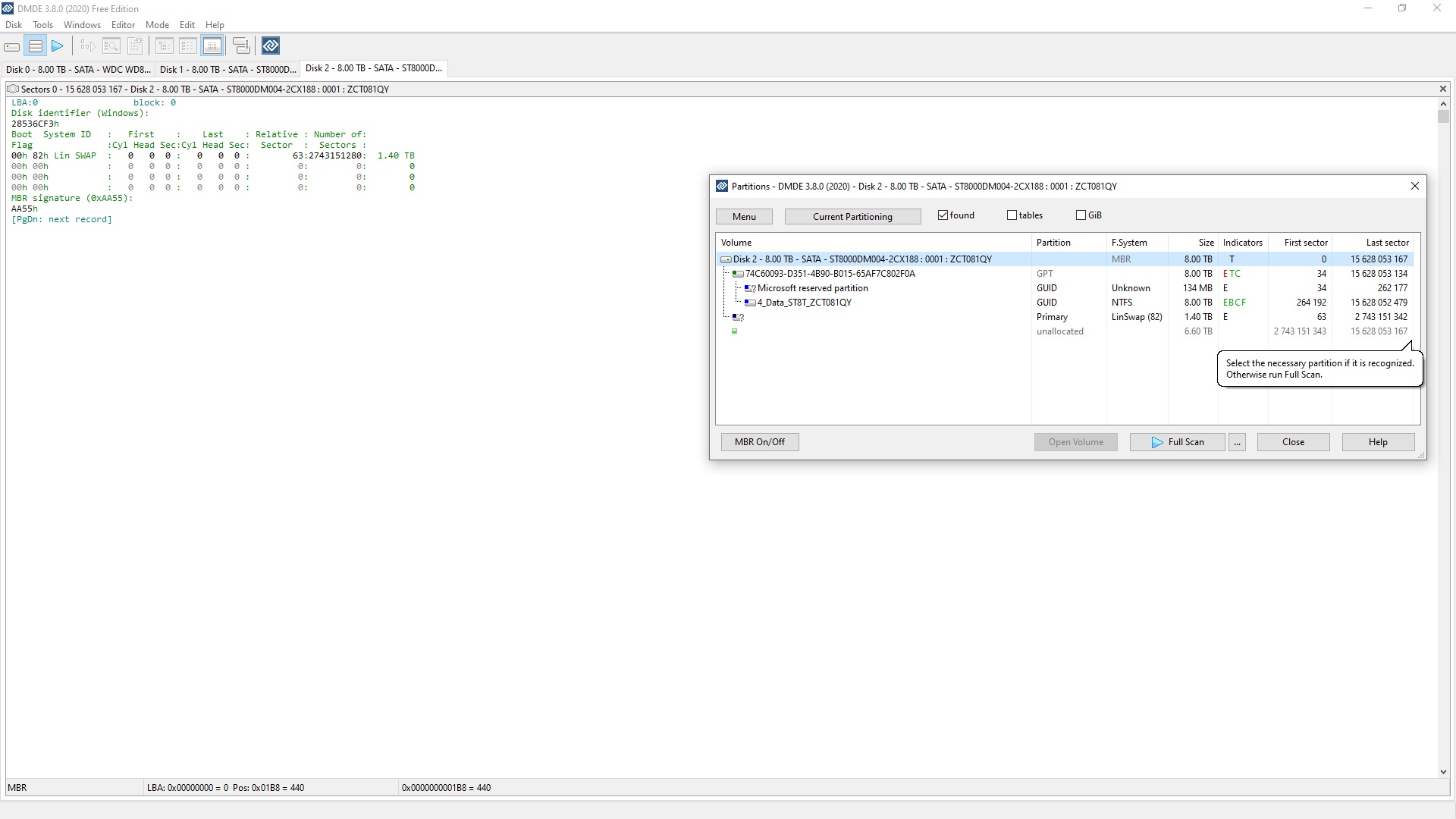Open the Disk menu
Viewport: 1456px width, 819px height.
(14, 25)
